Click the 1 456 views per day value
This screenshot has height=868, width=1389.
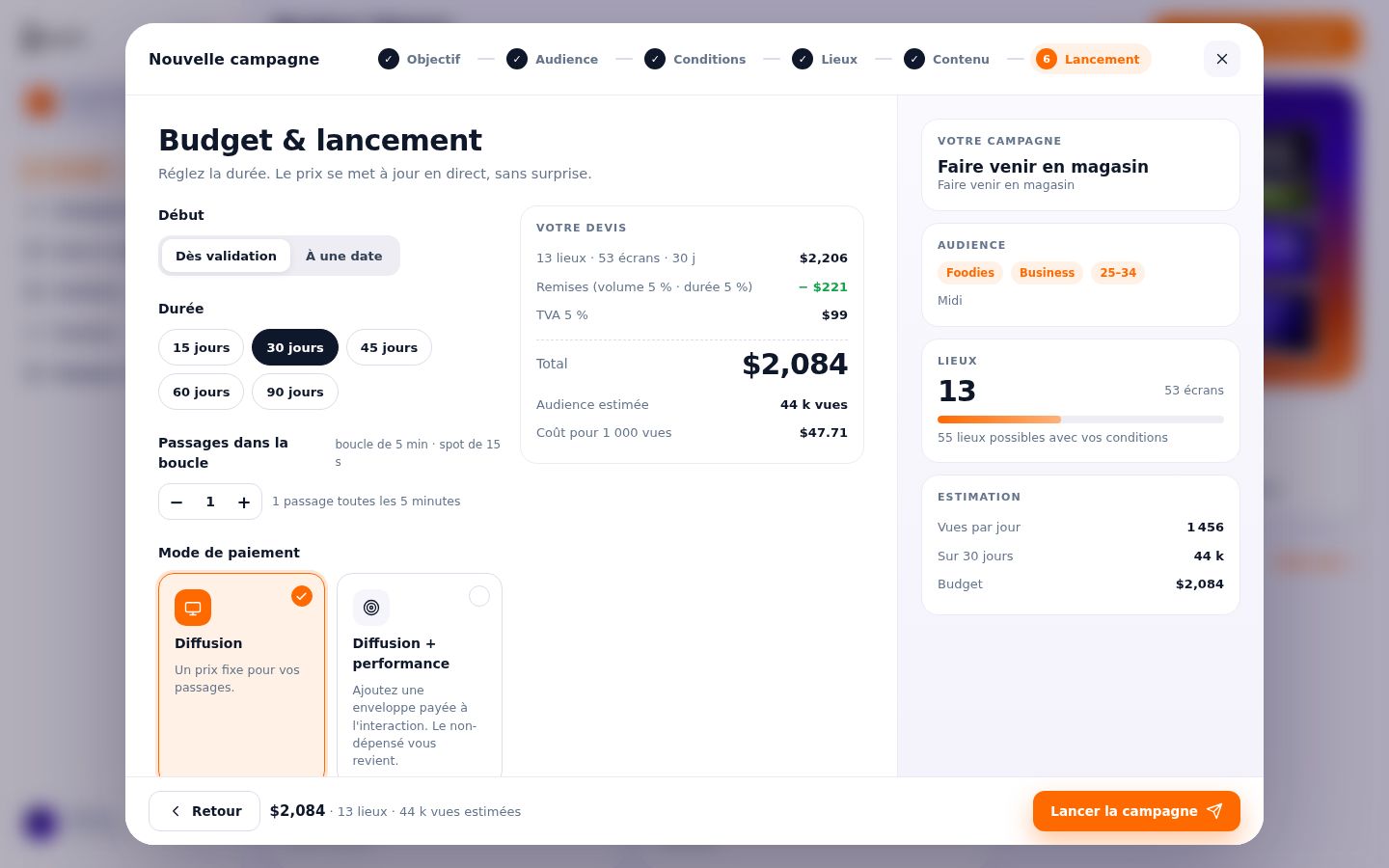coord(1205,527)
